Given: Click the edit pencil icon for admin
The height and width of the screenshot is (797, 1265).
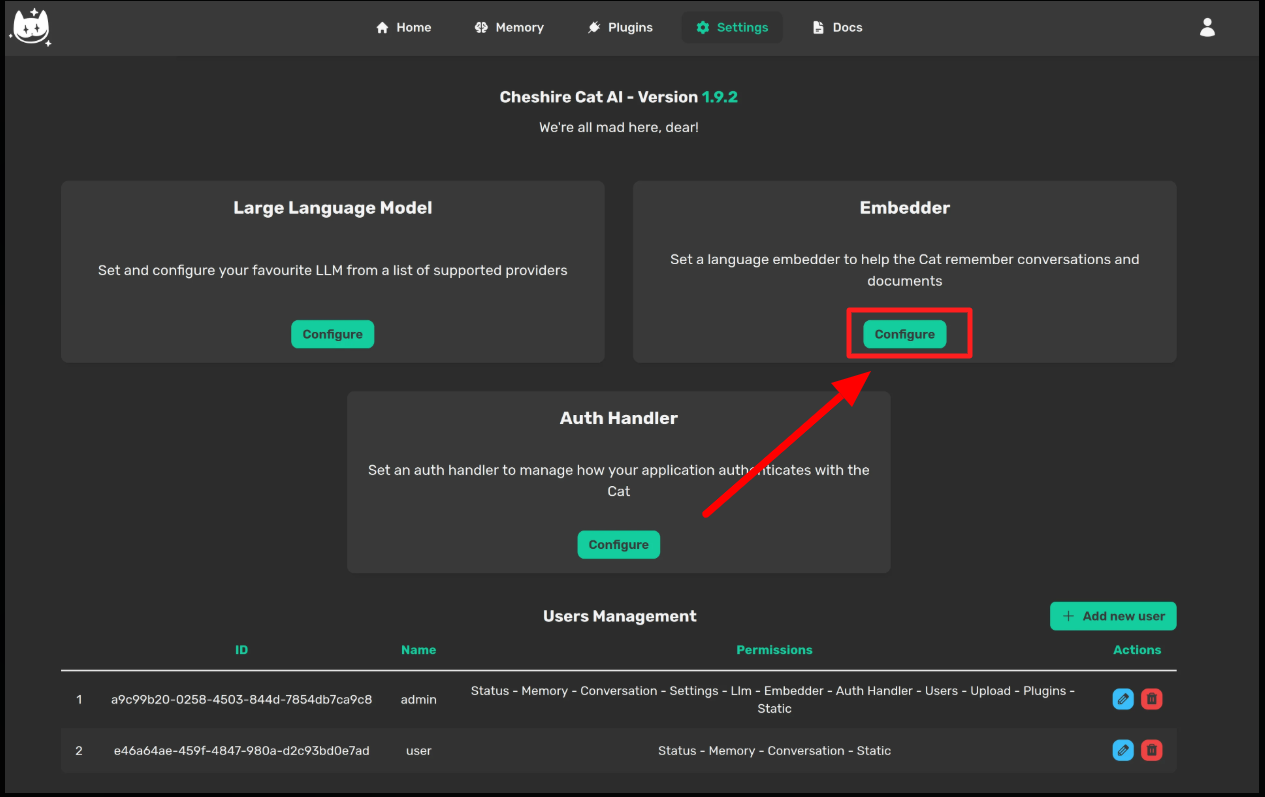Looking at the screenshot, I should pos(1123,699).
